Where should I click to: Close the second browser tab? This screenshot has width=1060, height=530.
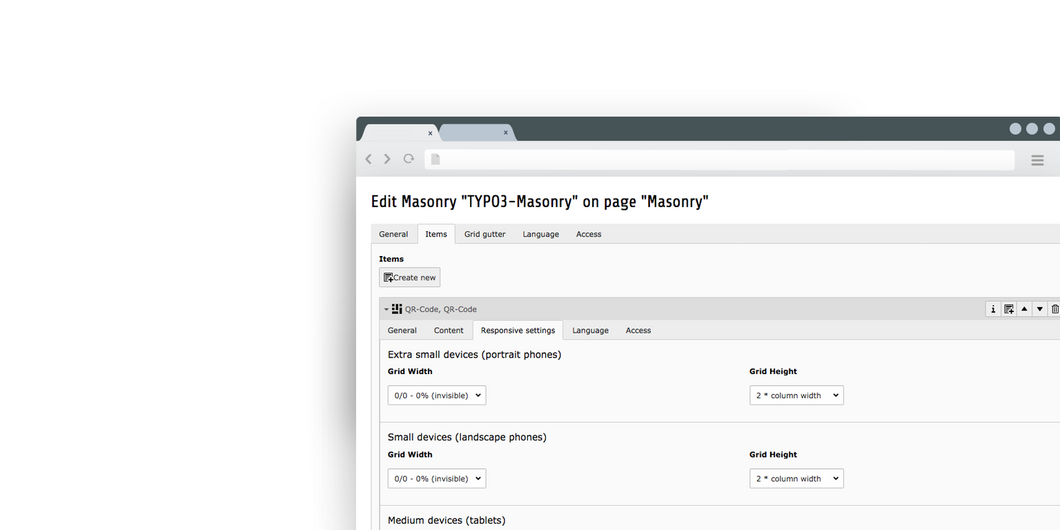pyautogui.click(x=506, y=133)
